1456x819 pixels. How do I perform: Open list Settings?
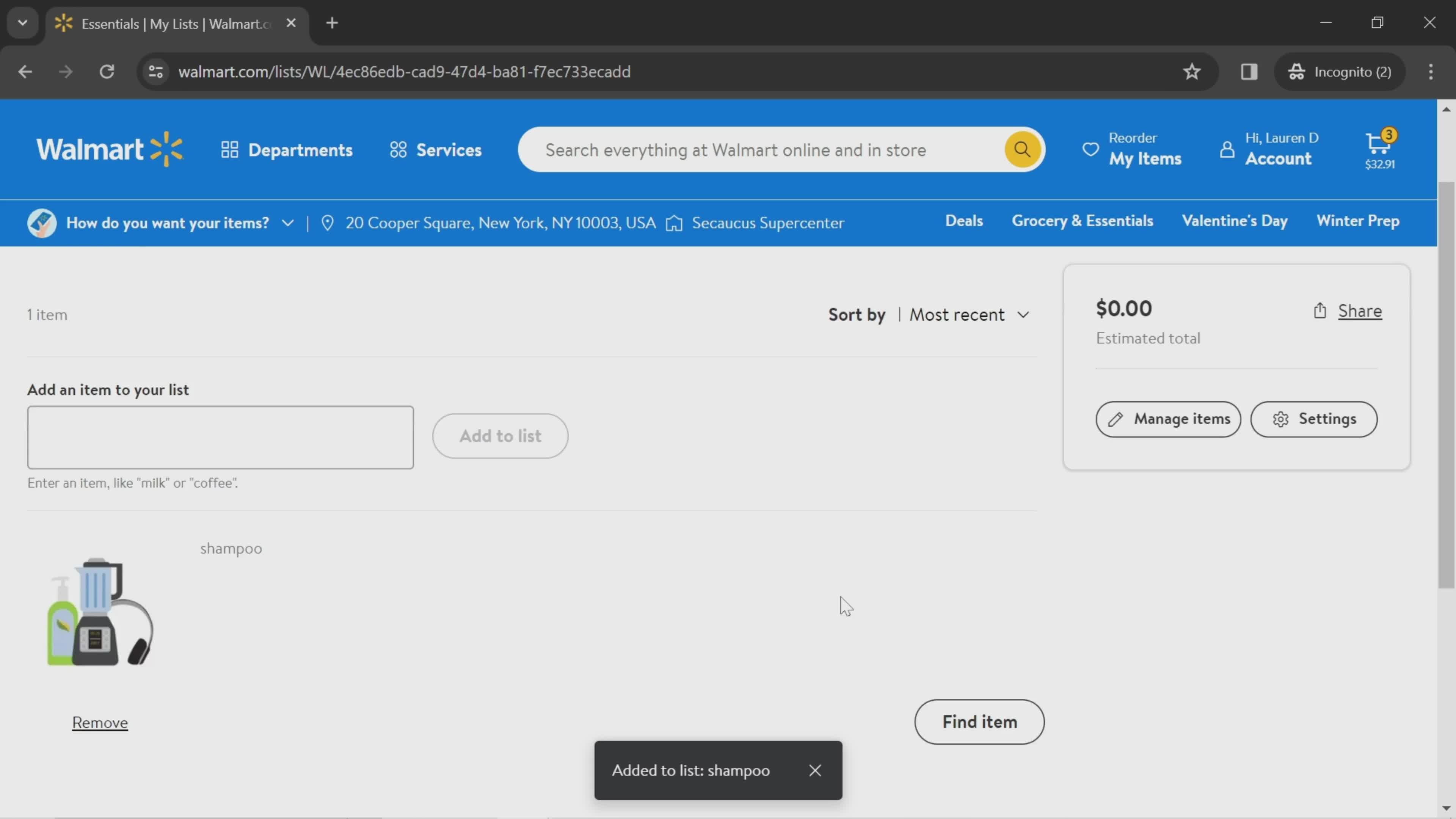1313,419
